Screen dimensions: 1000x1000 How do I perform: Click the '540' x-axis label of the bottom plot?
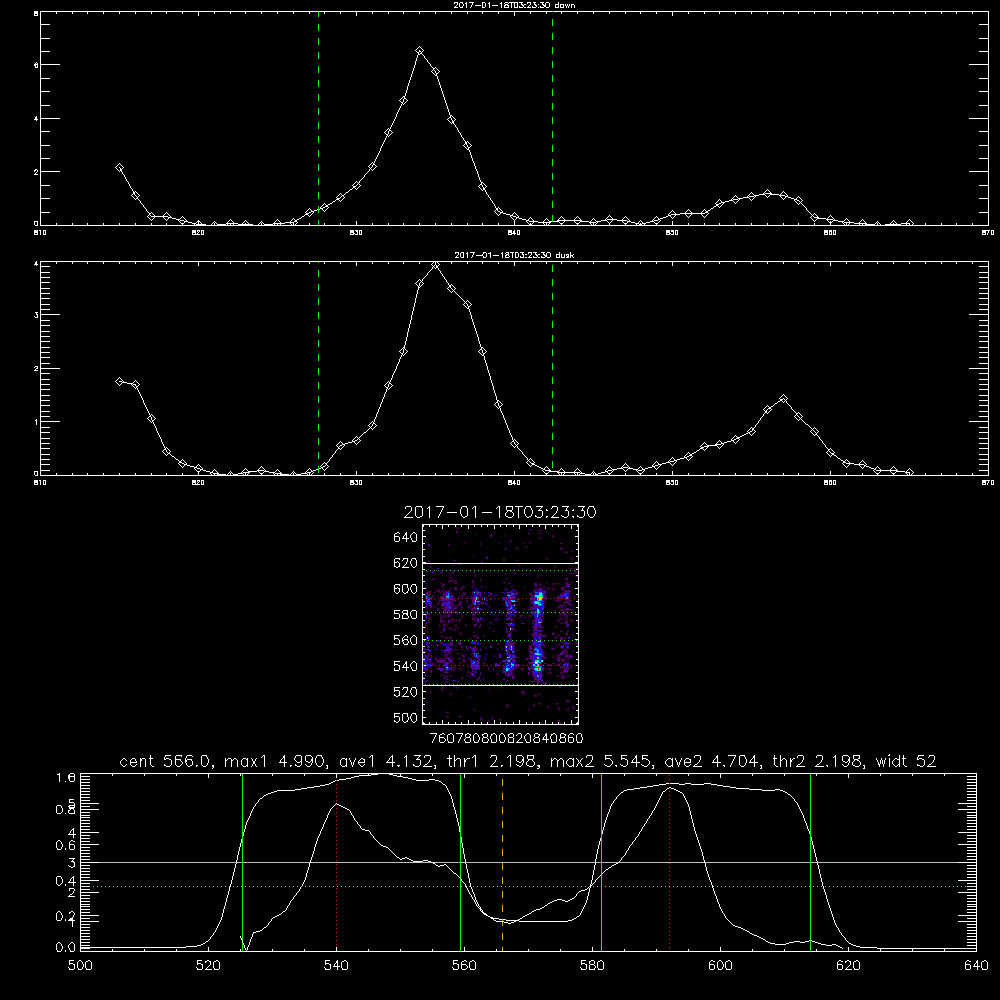[x=336, y=966]
